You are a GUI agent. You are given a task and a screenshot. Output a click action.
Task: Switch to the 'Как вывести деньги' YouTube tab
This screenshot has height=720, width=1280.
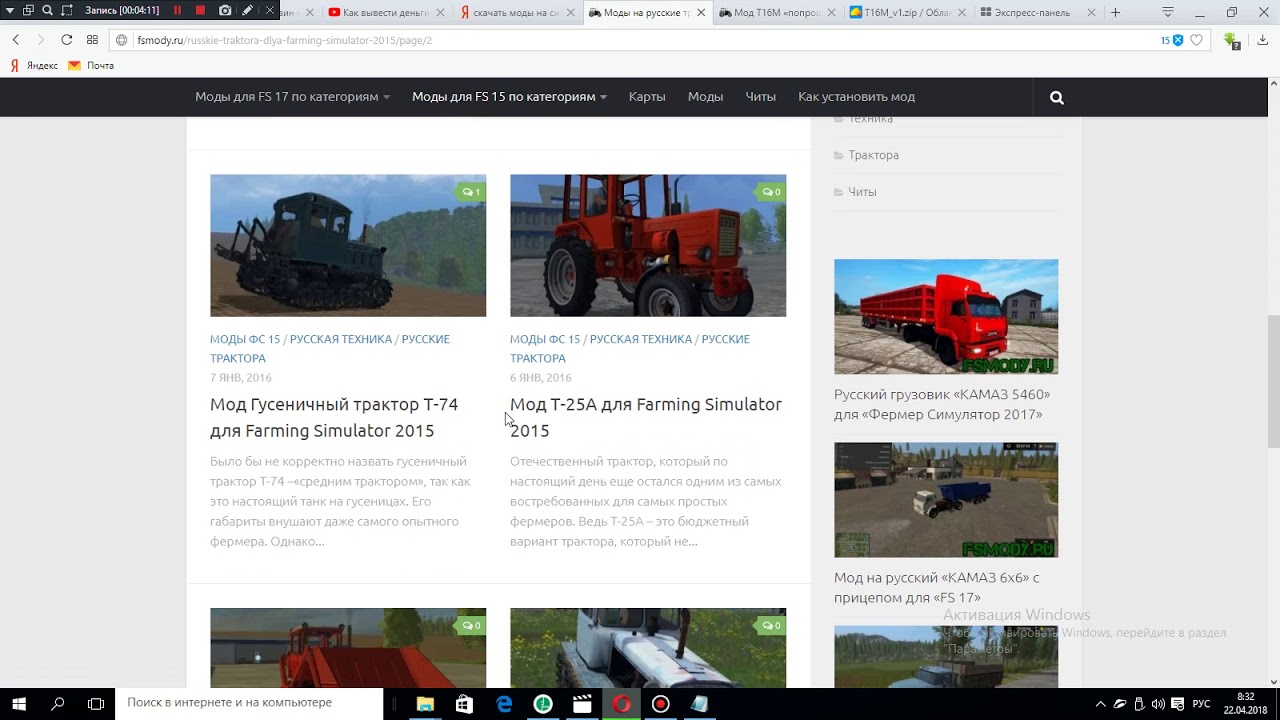click(x=387, y=13)
